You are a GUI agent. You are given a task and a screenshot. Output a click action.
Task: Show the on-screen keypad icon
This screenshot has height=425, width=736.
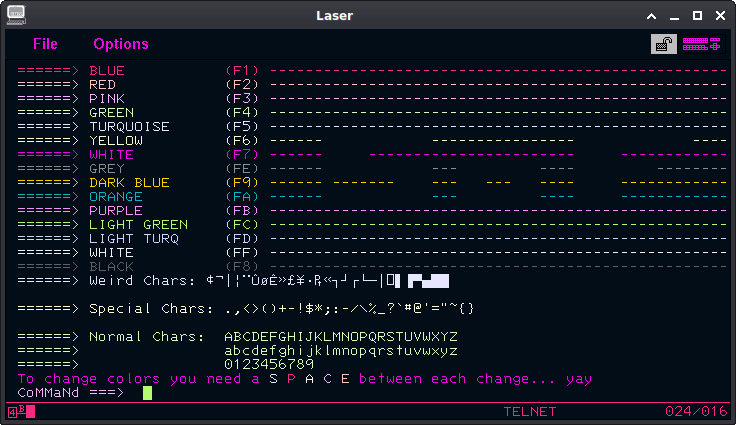click(x=701, y=44)
